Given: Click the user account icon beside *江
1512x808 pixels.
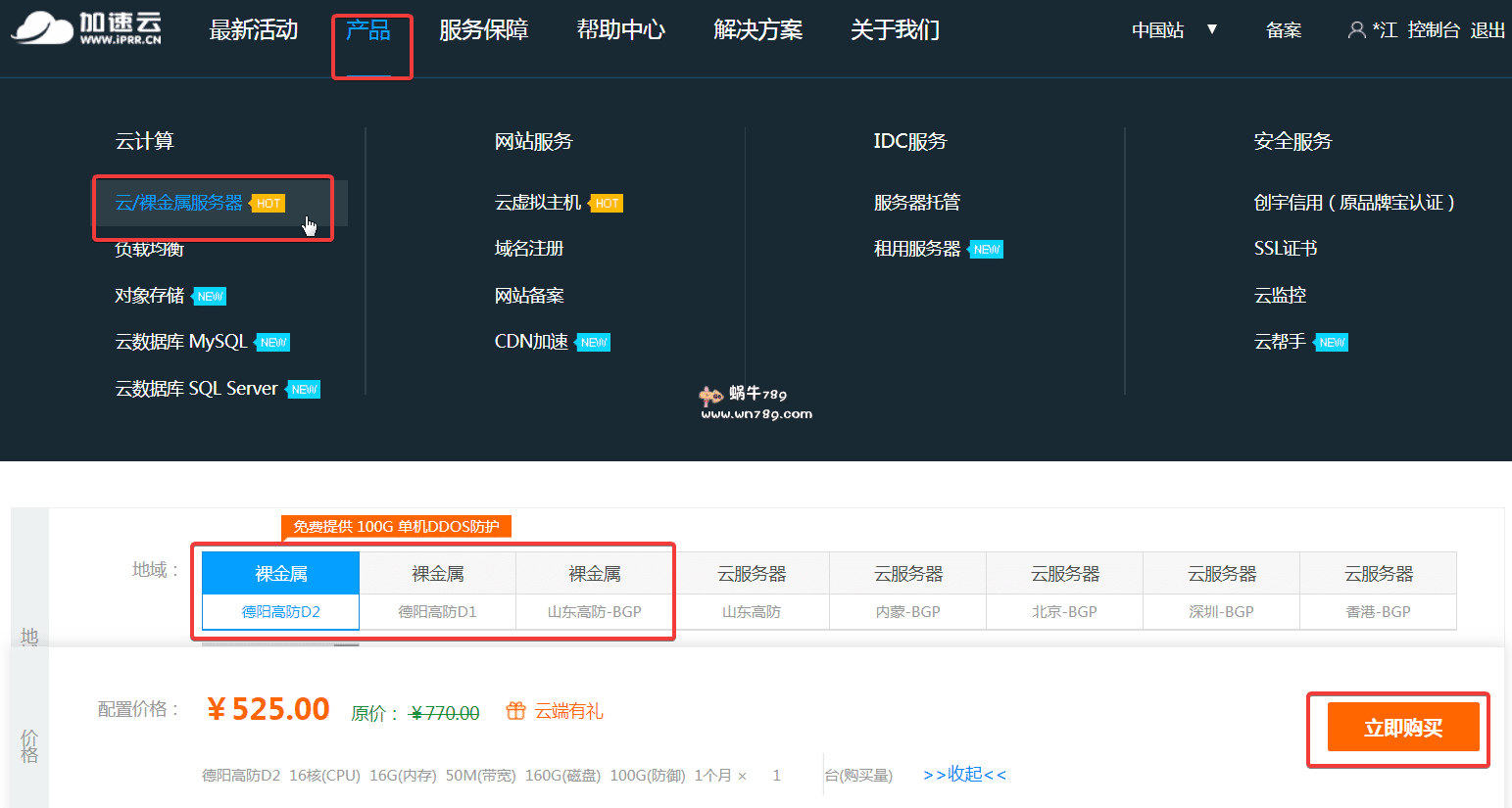Looking at the screenshot, I should (x=1356, y=30).
